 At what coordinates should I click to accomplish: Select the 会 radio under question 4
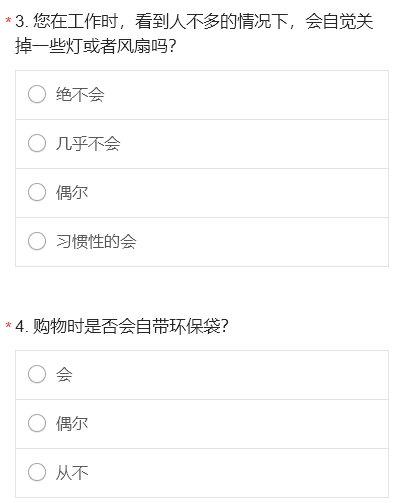[x=37, y=374]
